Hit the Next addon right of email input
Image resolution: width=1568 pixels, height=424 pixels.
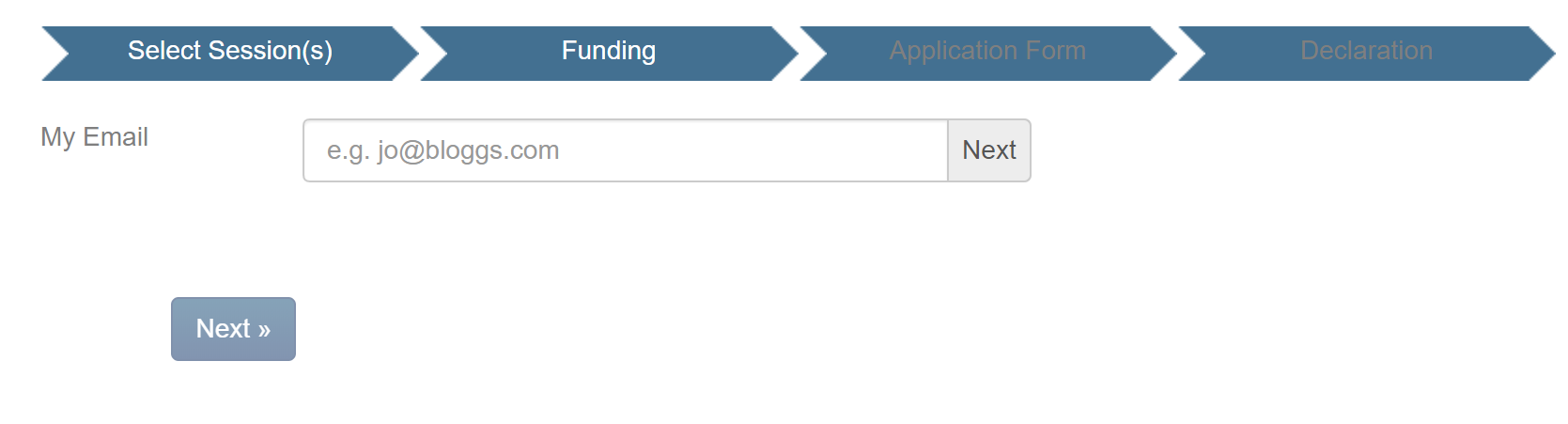[989, 150]
